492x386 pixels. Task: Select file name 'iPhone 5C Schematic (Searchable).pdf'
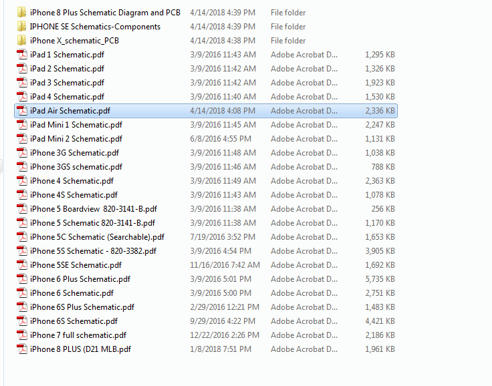point(97,237)
